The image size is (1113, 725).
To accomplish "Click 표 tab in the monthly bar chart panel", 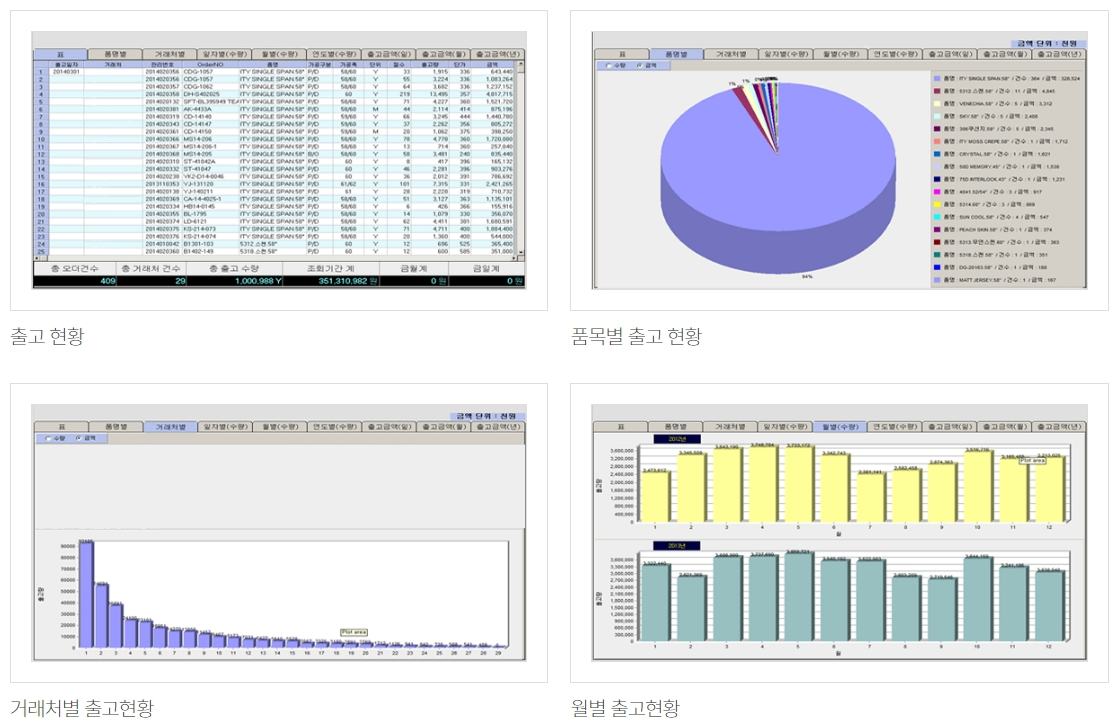I will tap(620, 426).
